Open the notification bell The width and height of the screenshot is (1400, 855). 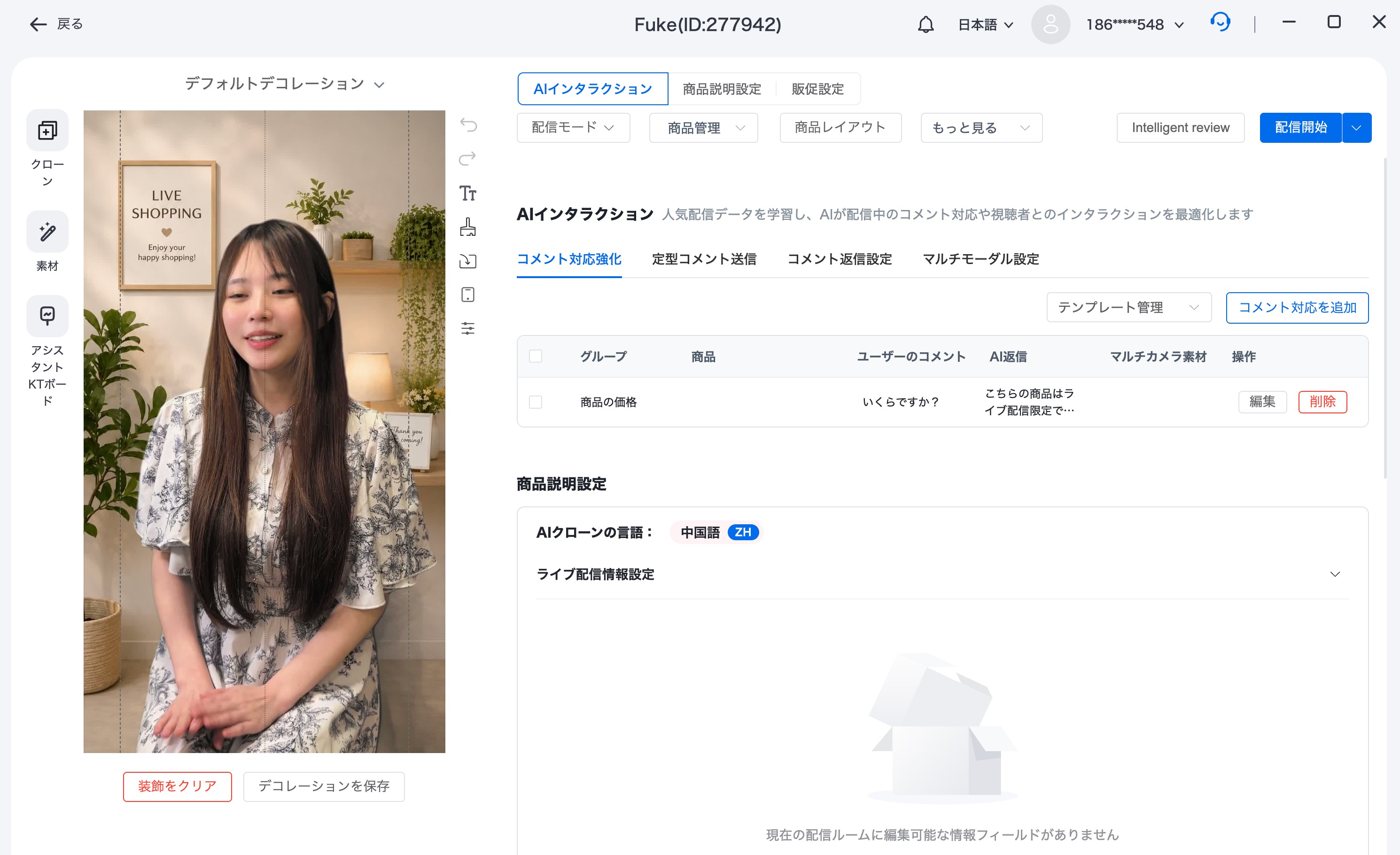tap(926, 25)
